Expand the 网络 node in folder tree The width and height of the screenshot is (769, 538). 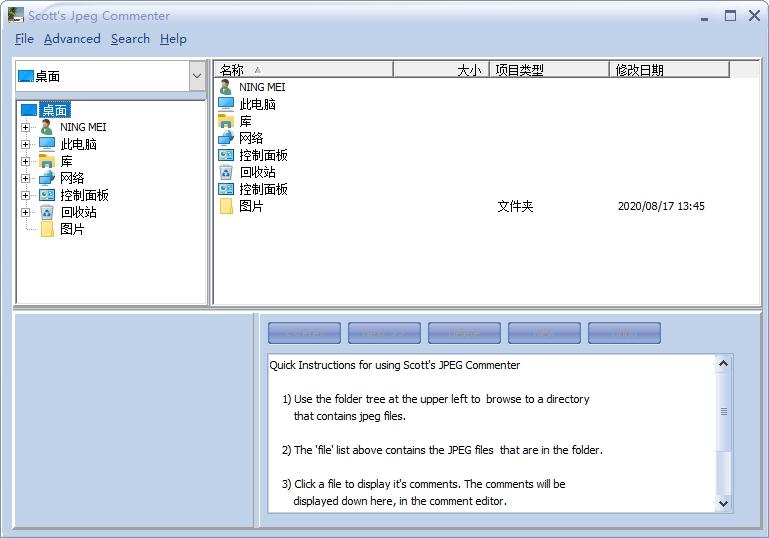[x=25, y=178]
